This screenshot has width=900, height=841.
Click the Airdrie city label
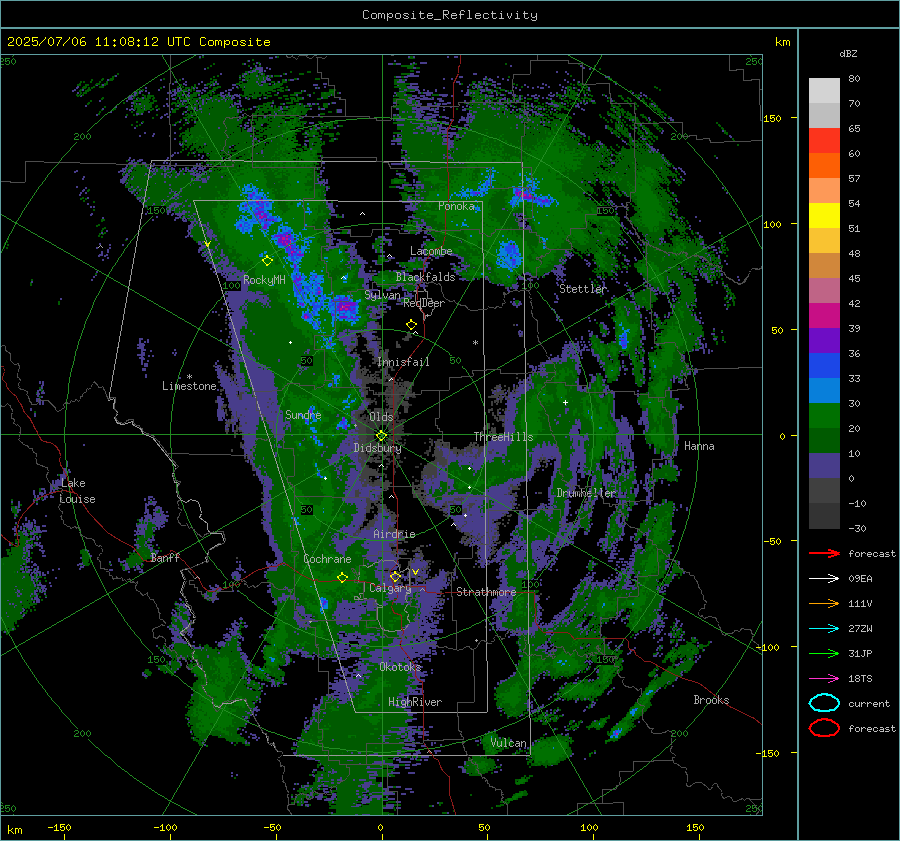[394, 534]
